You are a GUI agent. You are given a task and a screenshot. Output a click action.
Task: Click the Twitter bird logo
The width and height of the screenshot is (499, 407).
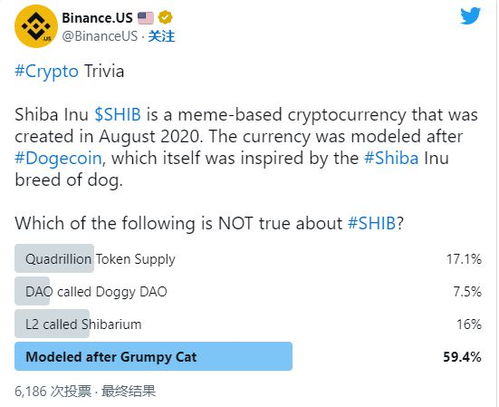470,16
